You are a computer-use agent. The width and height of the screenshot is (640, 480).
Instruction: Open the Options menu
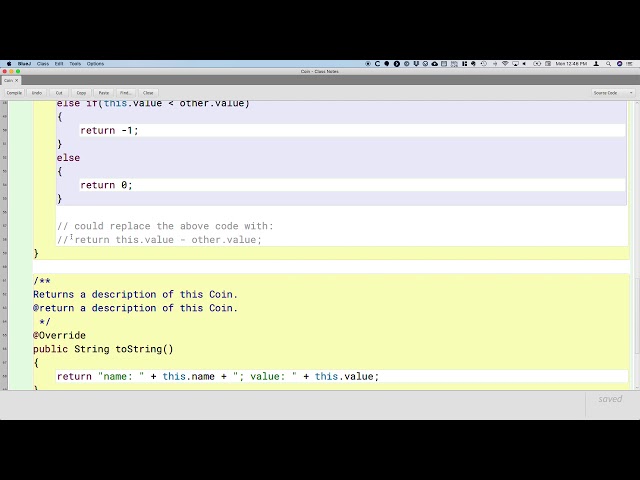(95, 64)
